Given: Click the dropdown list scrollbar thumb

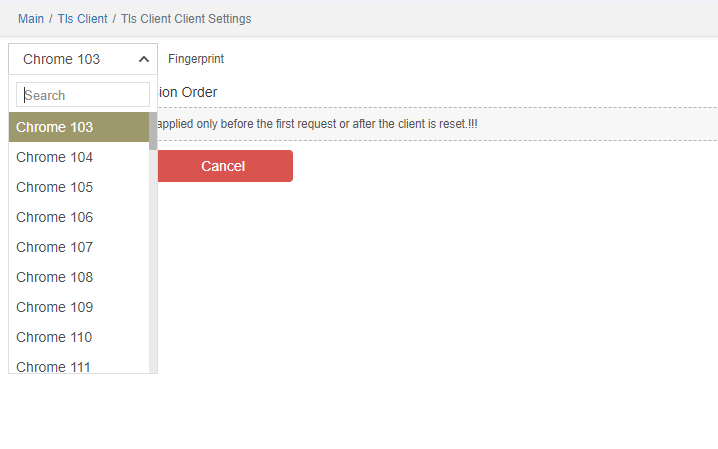Looking at the screenshot, I should click(153, 130).
